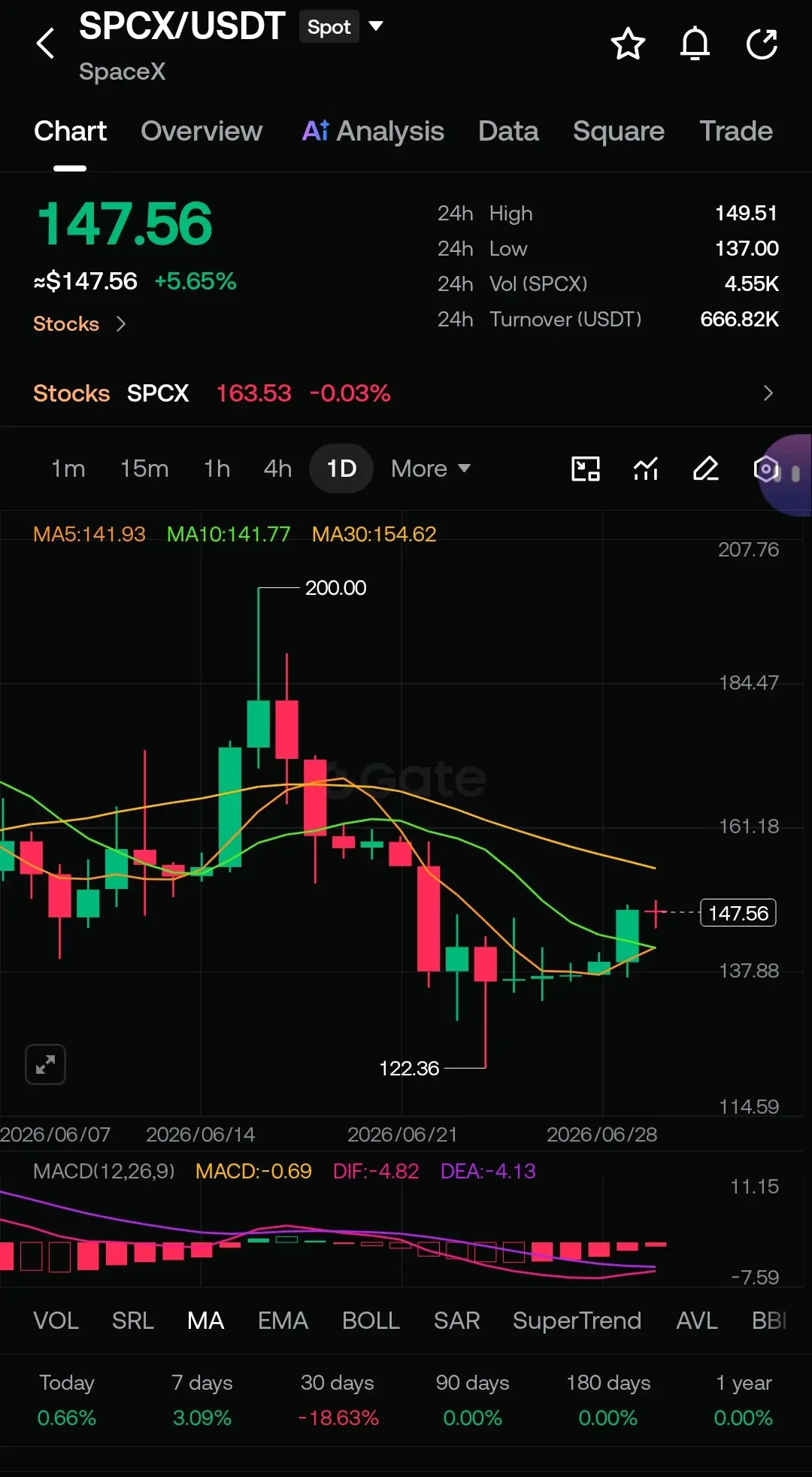
Task: Select the 1m timeframe
Action: pyautogui.click(x=68, y=469)
